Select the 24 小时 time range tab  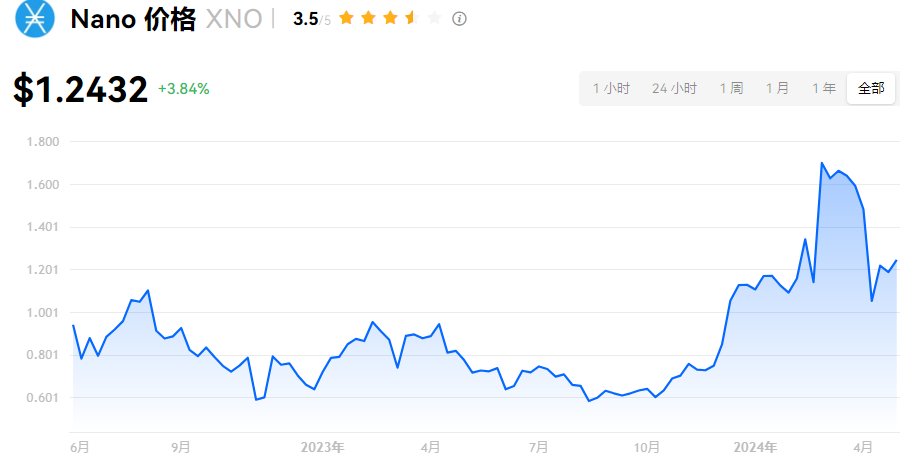click(x=674, y=88)
